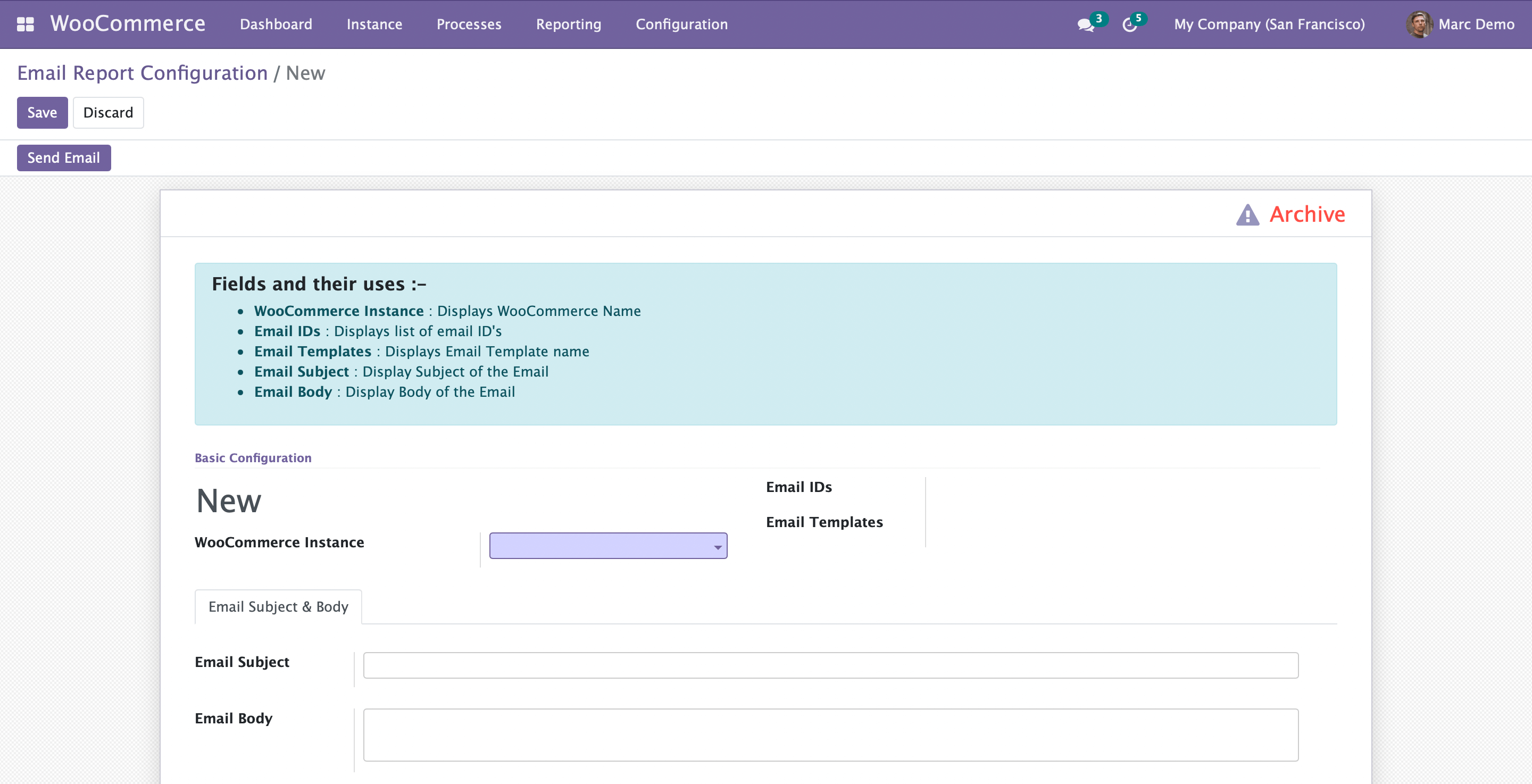
Task: Go to Email Report Configuration breadcrumb
Action: pyautogui.click(x=142, y=72)
